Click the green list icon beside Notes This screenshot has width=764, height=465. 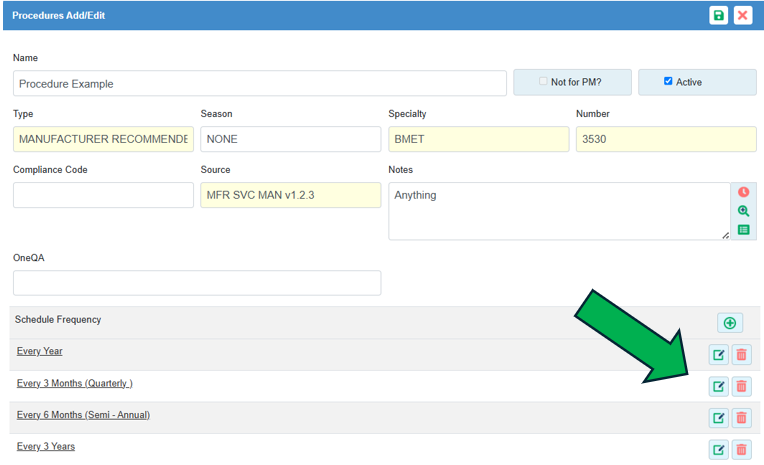[x=743, y=230]
